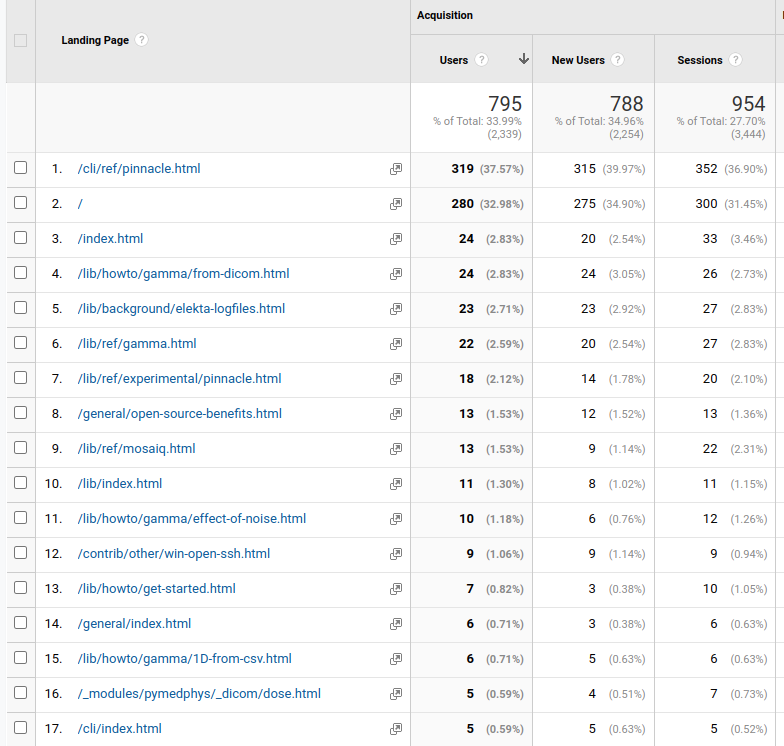Open external icon for from-dicom.html row
Viewport: 784px width, 746px height.
[396, 274]
